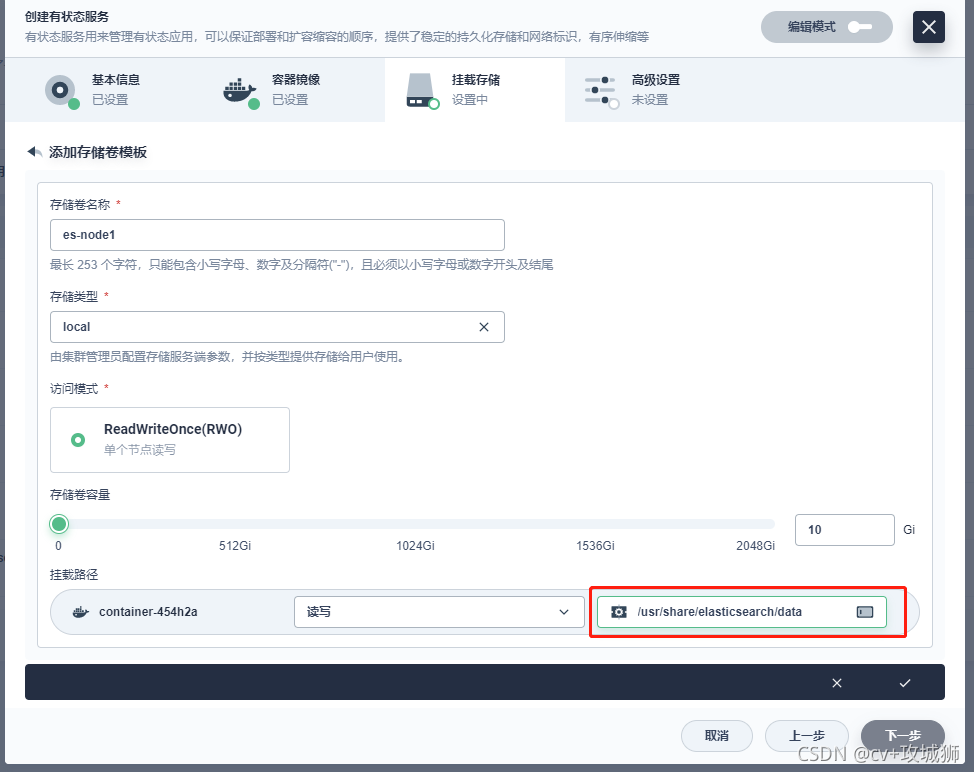Select ReadWriteOnce(RWO) access mode
The height and width of the screenshot is (772, 974).
pyautogui.click(x=168, y=439)
